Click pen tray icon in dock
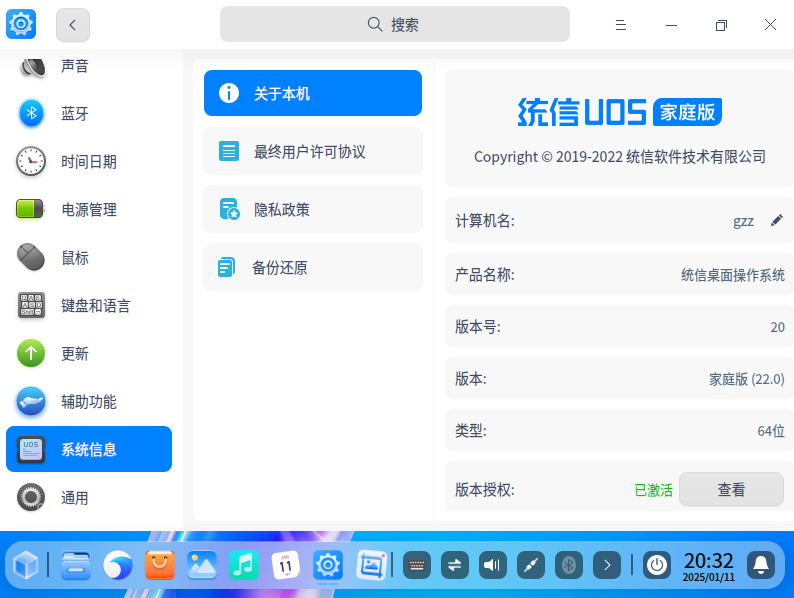Image resolution: width=794 pixels, height=598 pixels. pyautogui.click(x=531, y=565)
